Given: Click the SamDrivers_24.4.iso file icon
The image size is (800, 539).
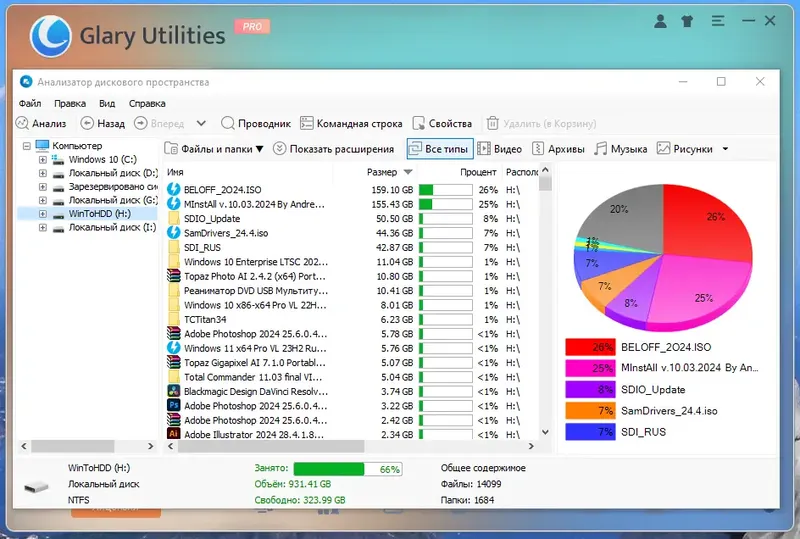Looking at the screenshot, I should click(x=174, y=233).
